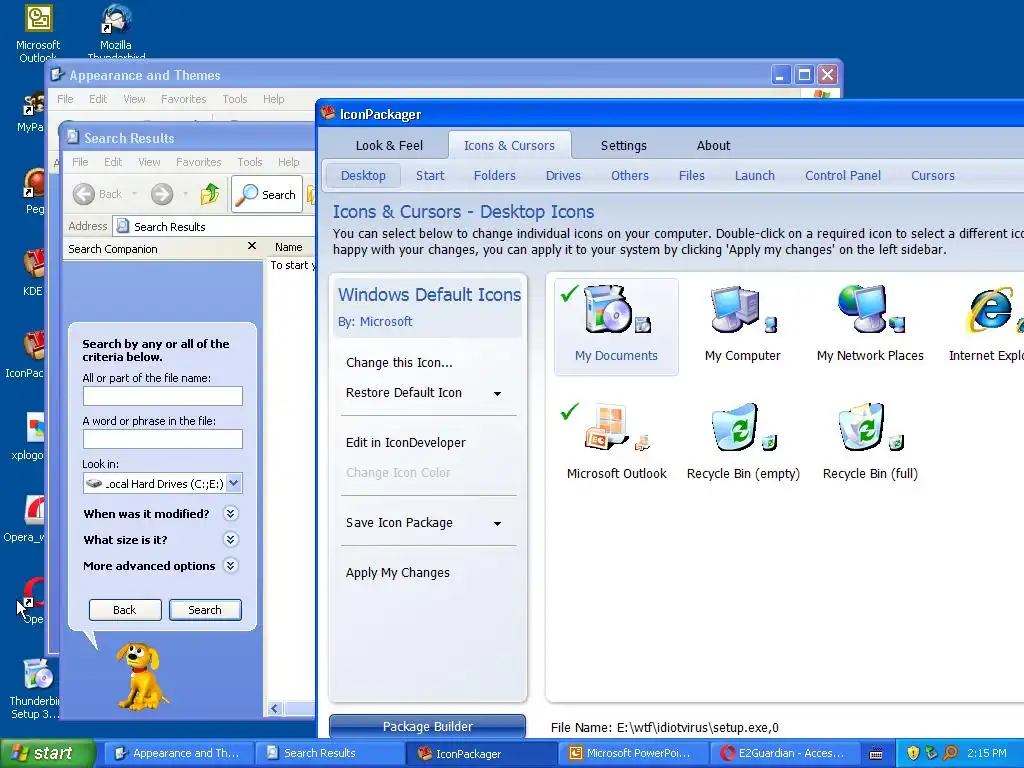Switch to the Look & Feel tab
Image resolution: width=1024 pixels, height=768 pixels.
point(389,146)
